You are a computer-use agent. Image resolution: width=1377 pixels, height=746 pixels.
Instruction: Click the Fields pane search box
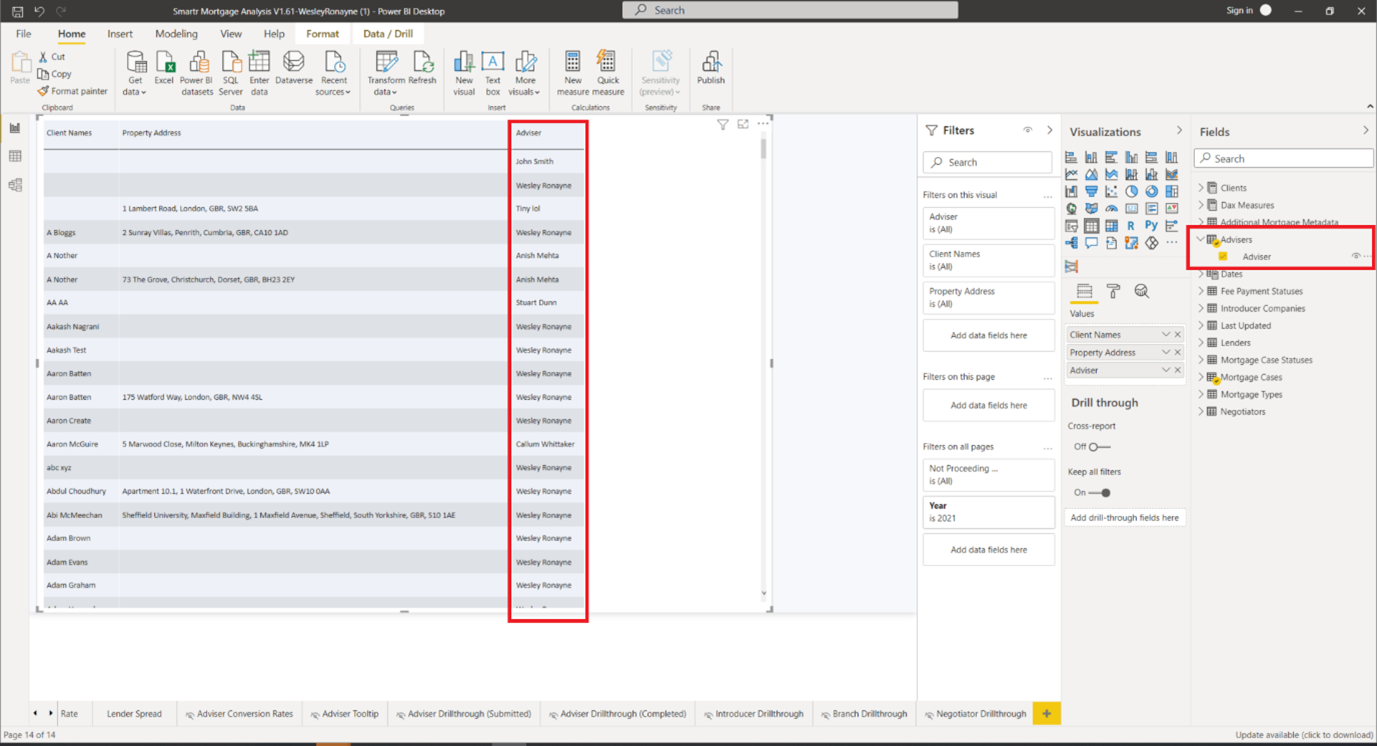tap(1283, 159)
